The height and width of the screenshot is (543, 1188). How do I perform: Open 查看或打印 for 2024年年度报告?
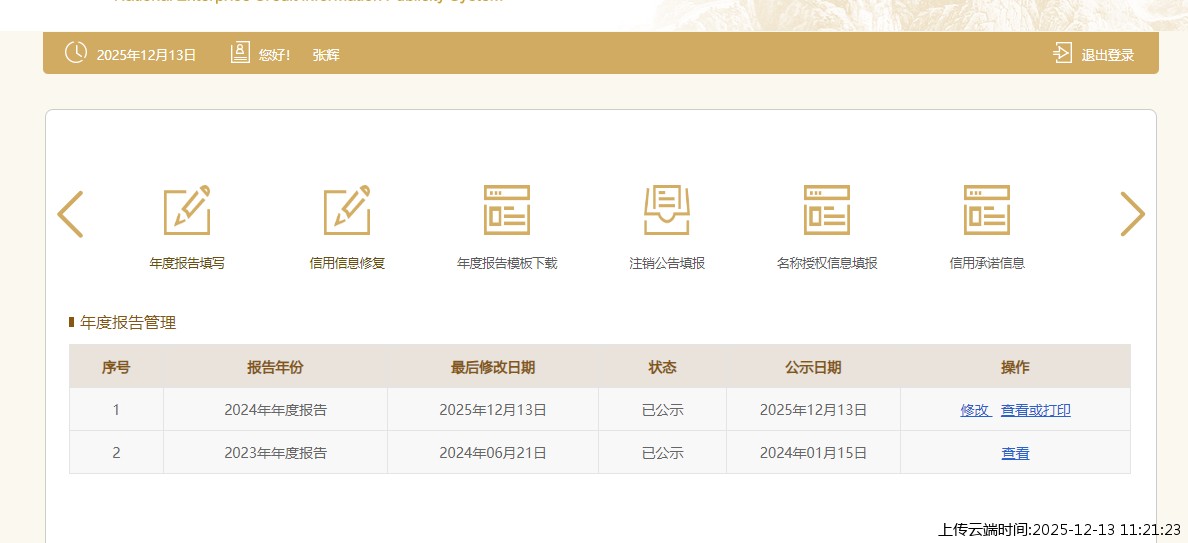click(x=1035, y=410)
